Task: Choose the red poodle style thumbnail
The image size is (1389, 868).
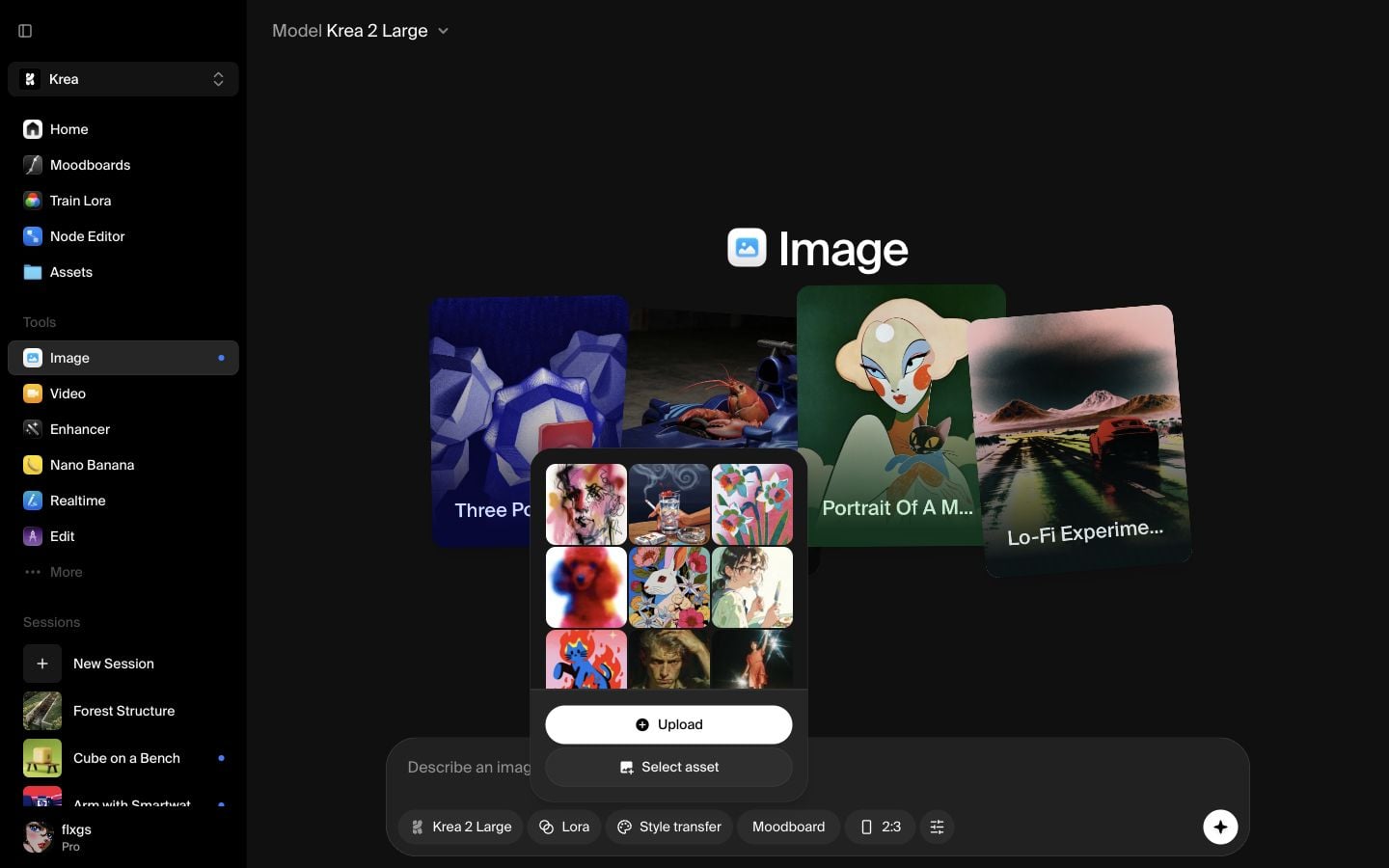Action: 586,587
